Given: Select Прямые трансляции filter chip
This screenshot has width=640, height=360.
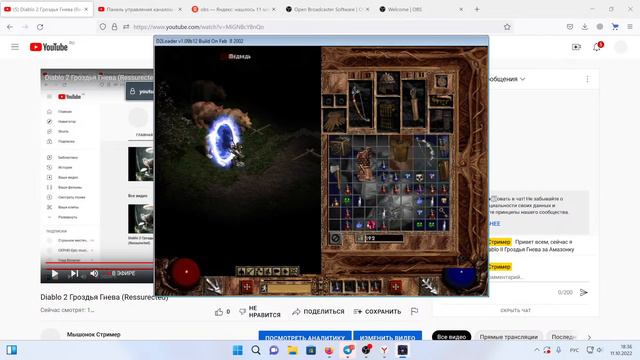Looking at the screenshot, I should pyautogui.click(x=509, y=336).
